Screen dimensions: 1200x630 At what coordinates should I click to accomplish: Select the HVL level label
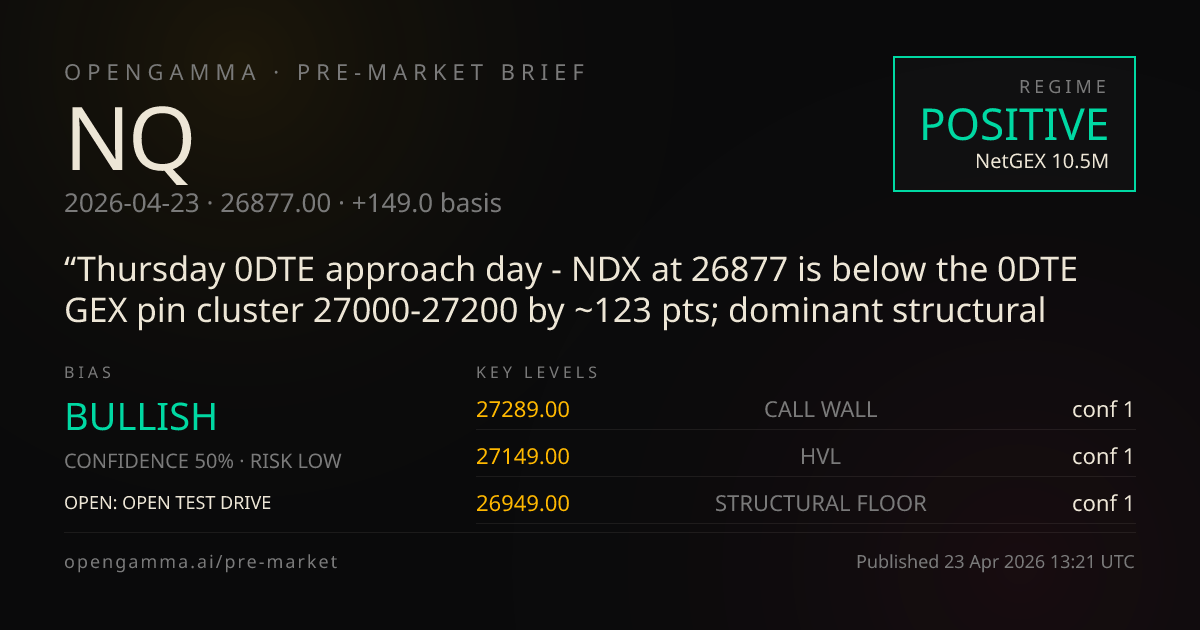(x=821, y=456)
